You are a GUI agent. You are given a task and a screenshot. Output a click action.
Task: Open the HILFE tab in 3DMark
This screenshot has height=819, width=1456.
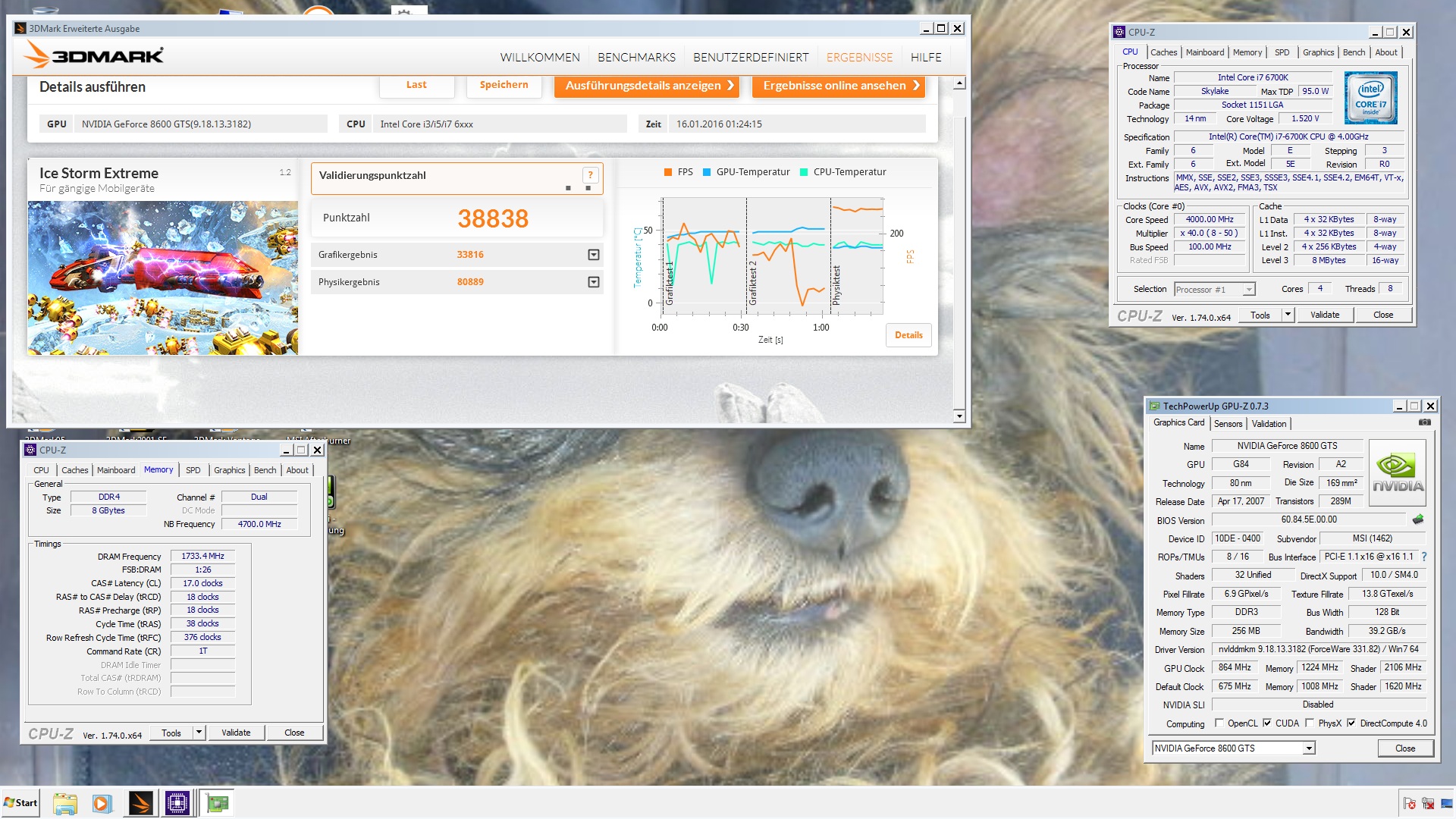tap(926, 57)
